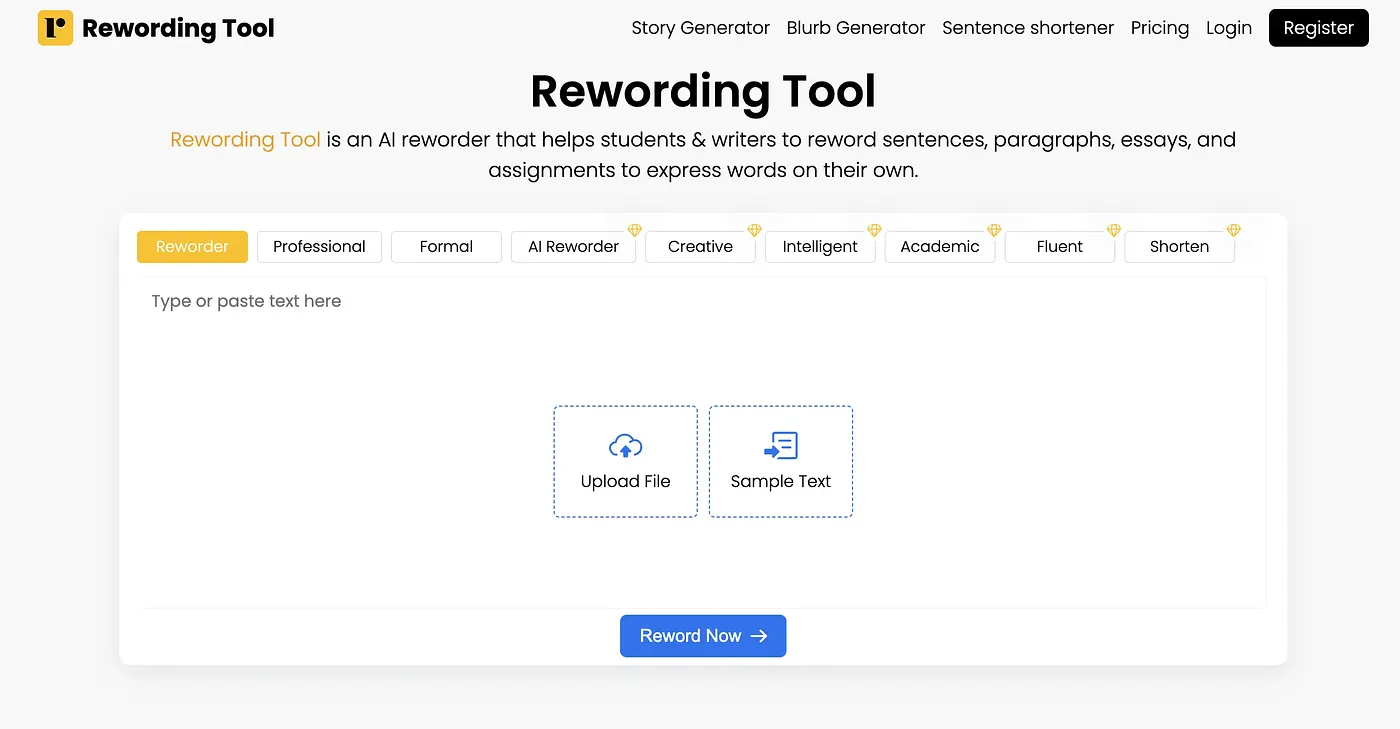The height and width of the screenshot is (729, 1400).
Task: Click the premium diamond icon on Fluent
Action: (1114, 231)
